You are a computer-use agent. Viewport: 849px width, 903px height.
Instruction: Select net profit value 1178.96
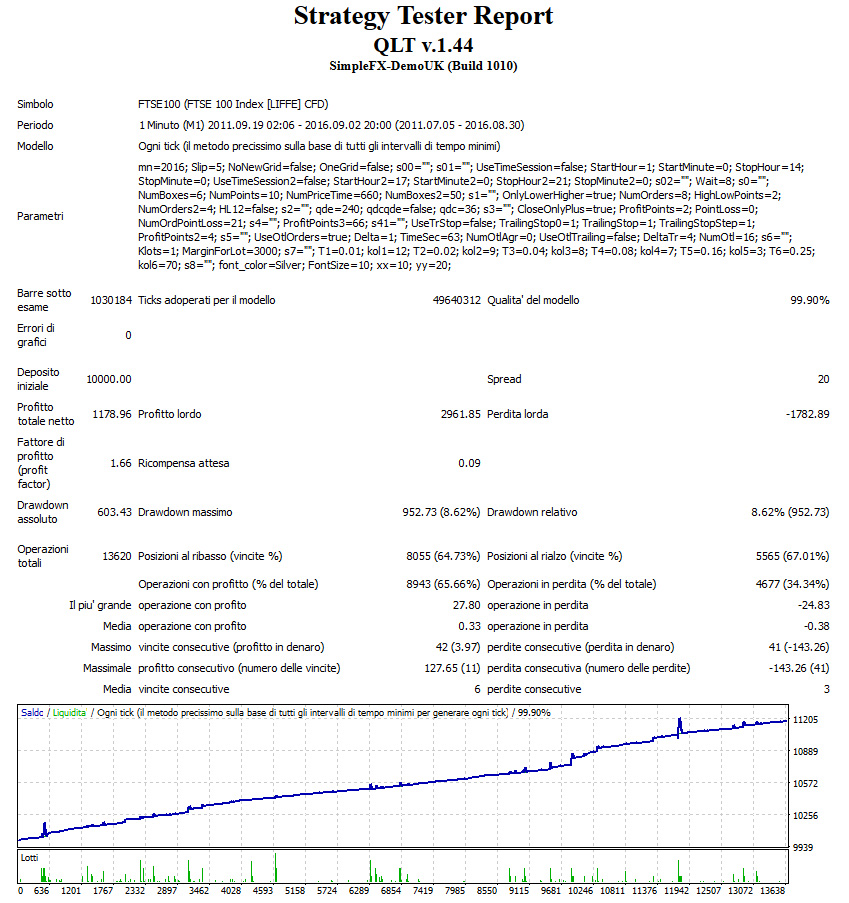112,414
